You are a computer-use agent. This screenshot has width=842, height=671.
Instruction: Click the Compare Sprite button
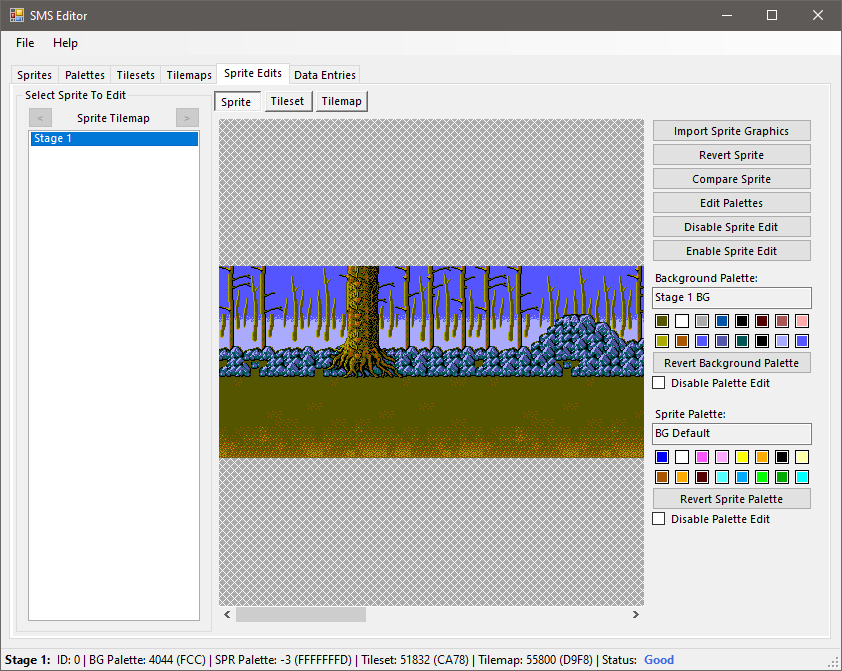pos(731,179)
